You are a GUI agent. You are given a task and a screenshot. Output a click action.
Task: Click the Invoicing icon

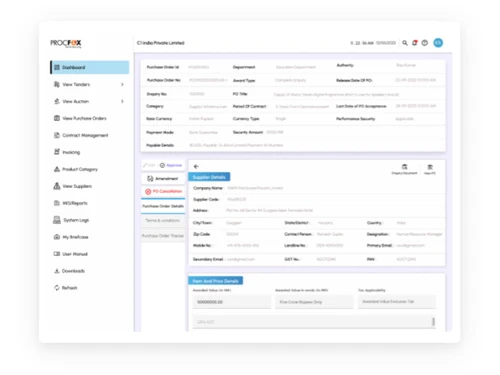pyautogui.click(x=57, y=152)
